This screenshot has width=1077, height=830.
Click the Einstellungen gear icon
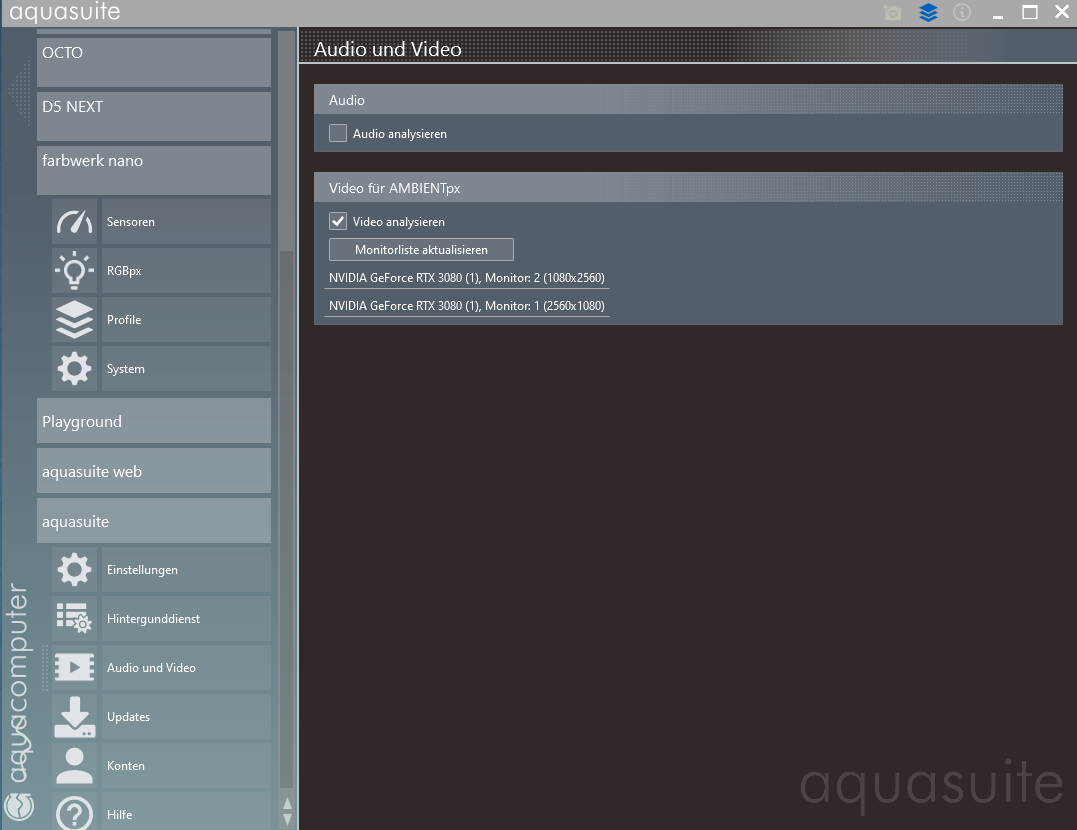click(74, 570)
